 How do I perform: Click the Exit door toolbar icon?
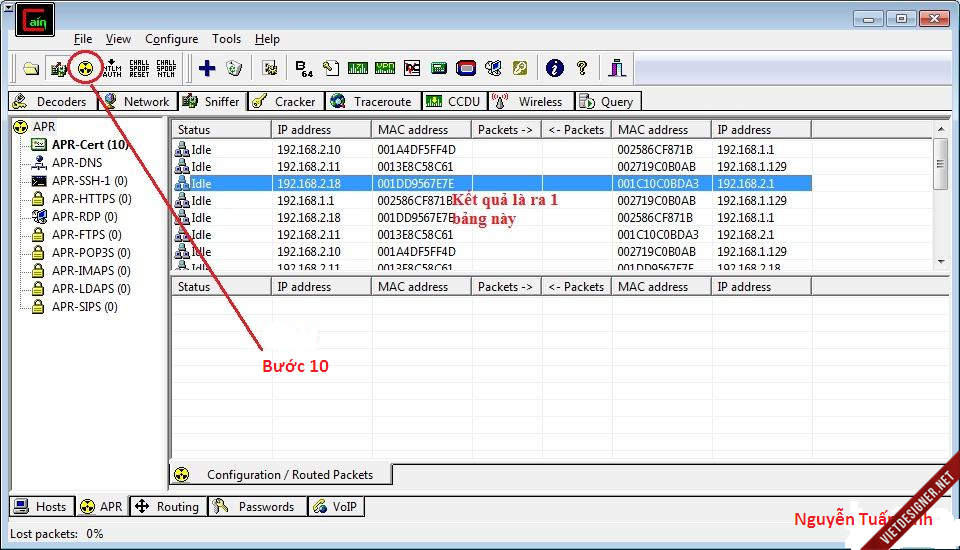[617, 68]
